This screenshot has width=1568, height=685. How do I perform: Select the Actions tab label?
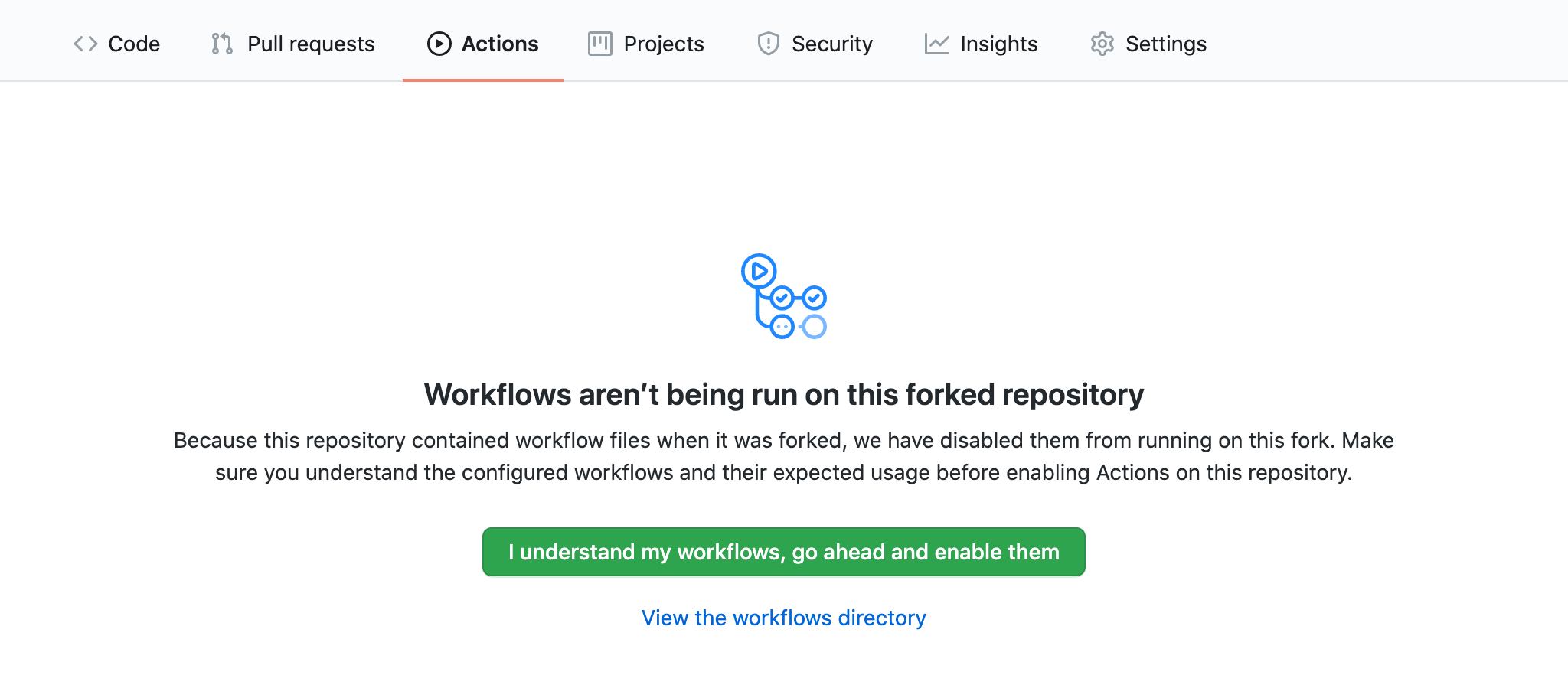pos(500,44)
